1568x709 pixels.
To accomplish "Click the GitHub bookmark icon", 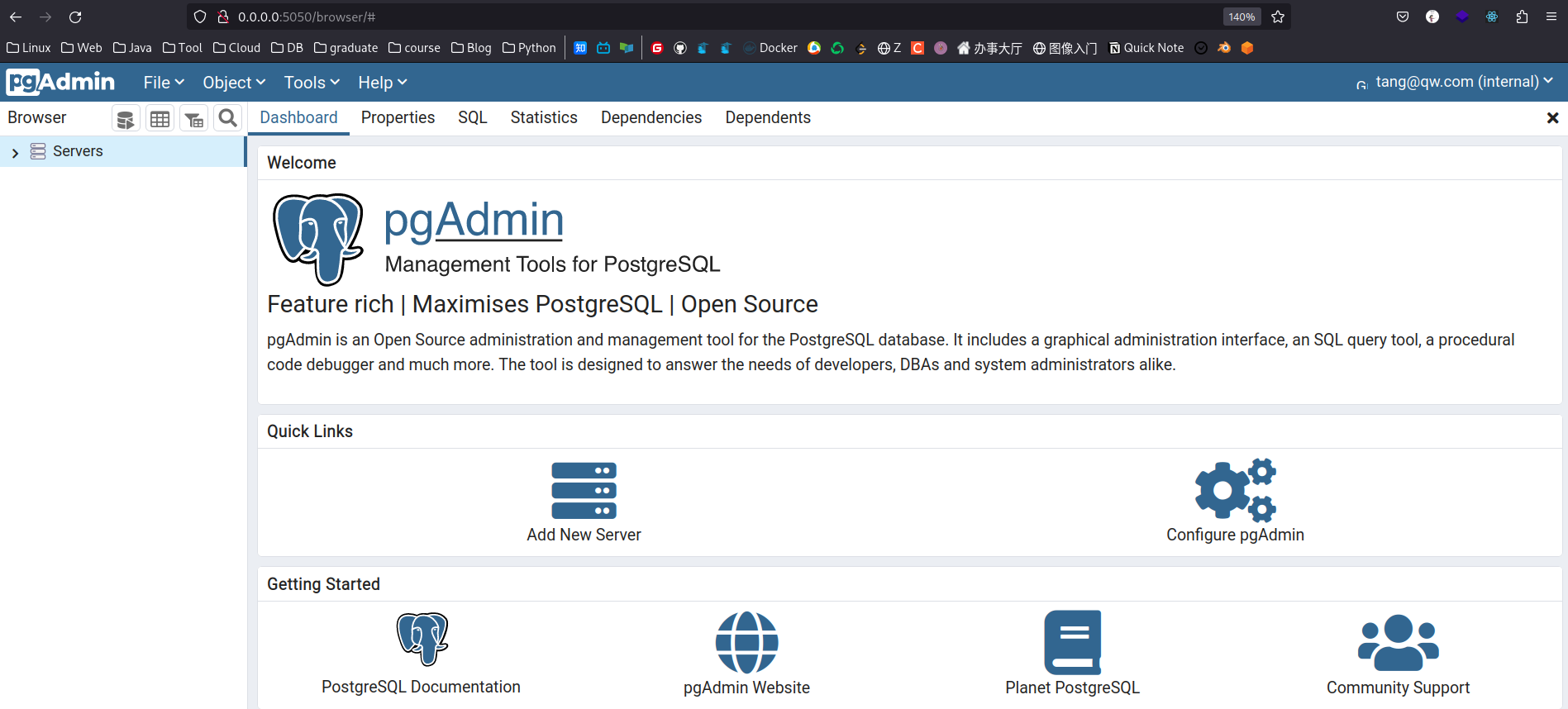I will pos(680,48).
